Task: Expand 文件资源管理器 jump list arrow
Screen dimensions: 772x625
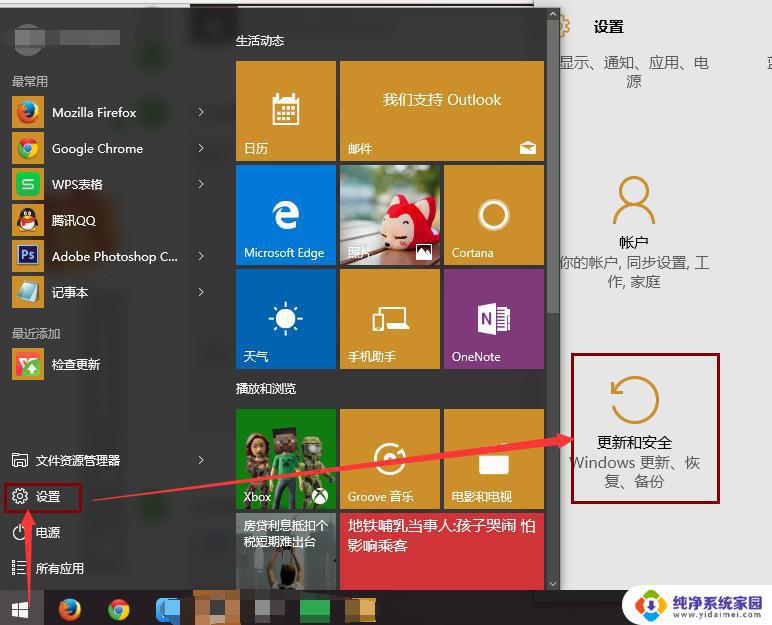Action: tap(201, 460)
